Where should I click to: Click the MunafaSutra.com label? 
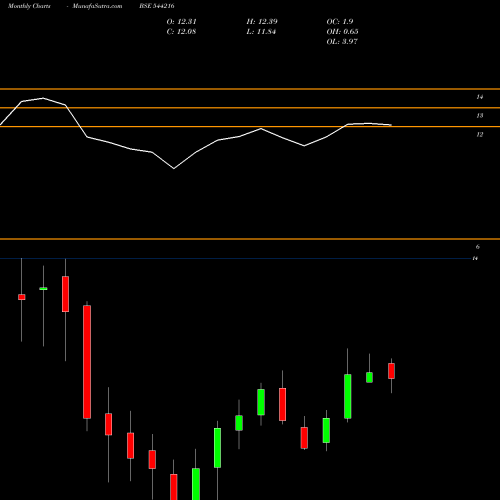click(97, 6)
